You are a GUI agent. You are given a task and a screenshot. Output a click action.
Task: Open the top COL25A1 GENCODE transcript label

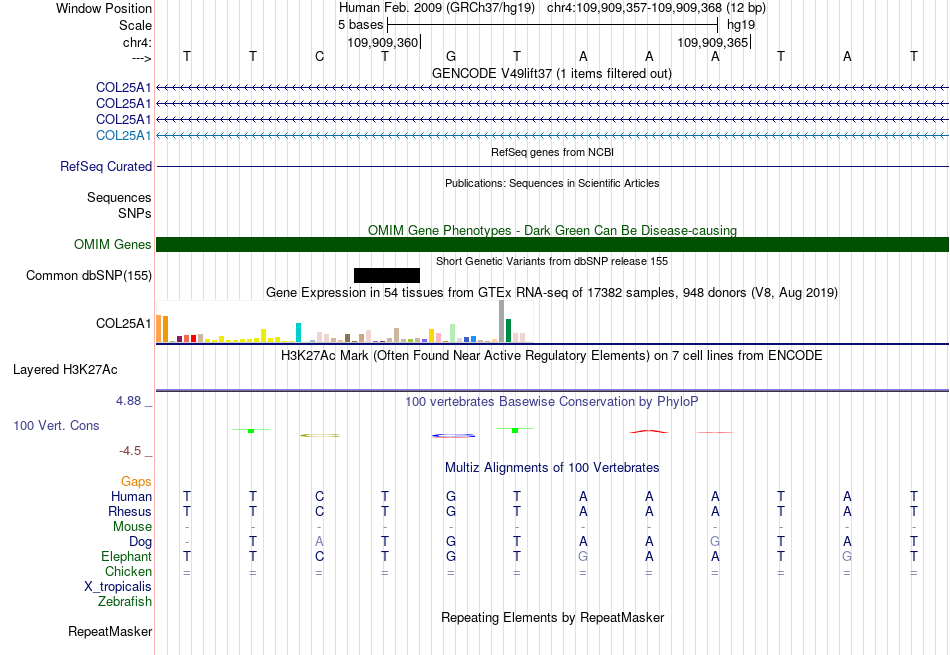(124, 87)
